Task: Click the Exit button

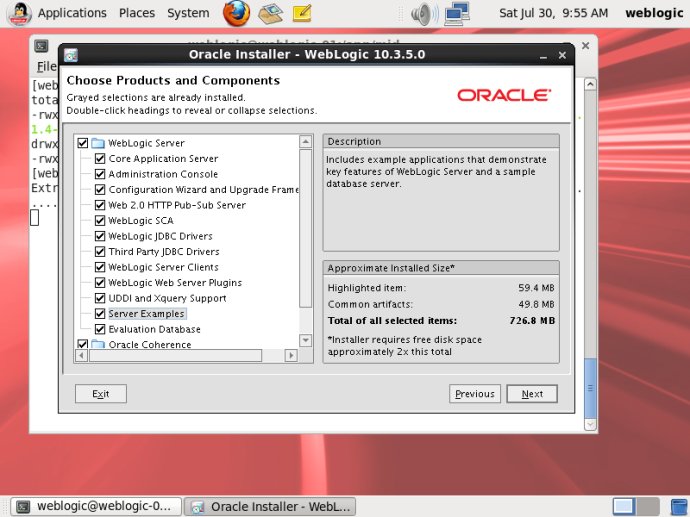Action: point(101,394)
